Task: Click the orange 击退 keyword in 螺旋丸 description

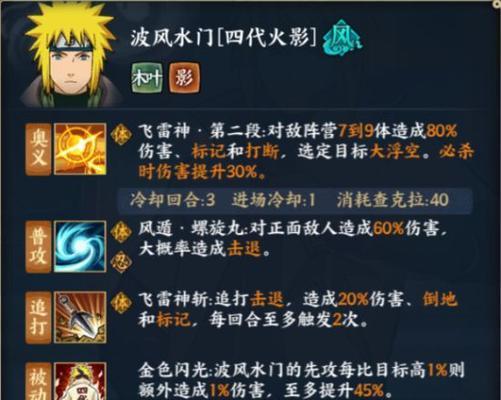Action: (244, 248)
